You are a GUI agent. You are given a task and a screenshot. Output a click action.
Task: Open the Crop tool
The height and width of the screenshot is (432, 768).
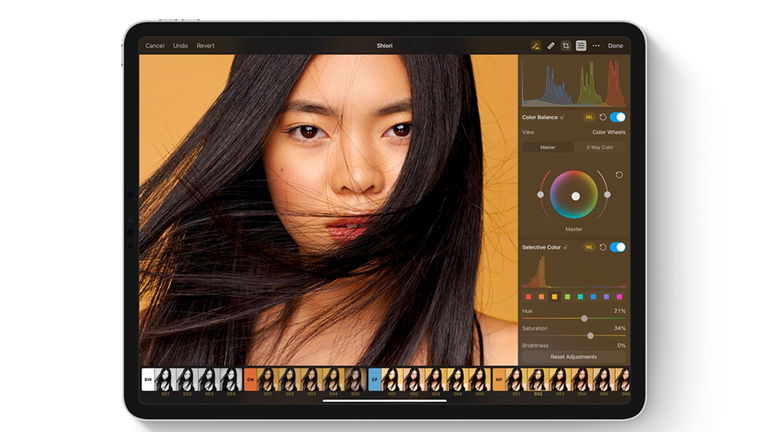[566, 46]
